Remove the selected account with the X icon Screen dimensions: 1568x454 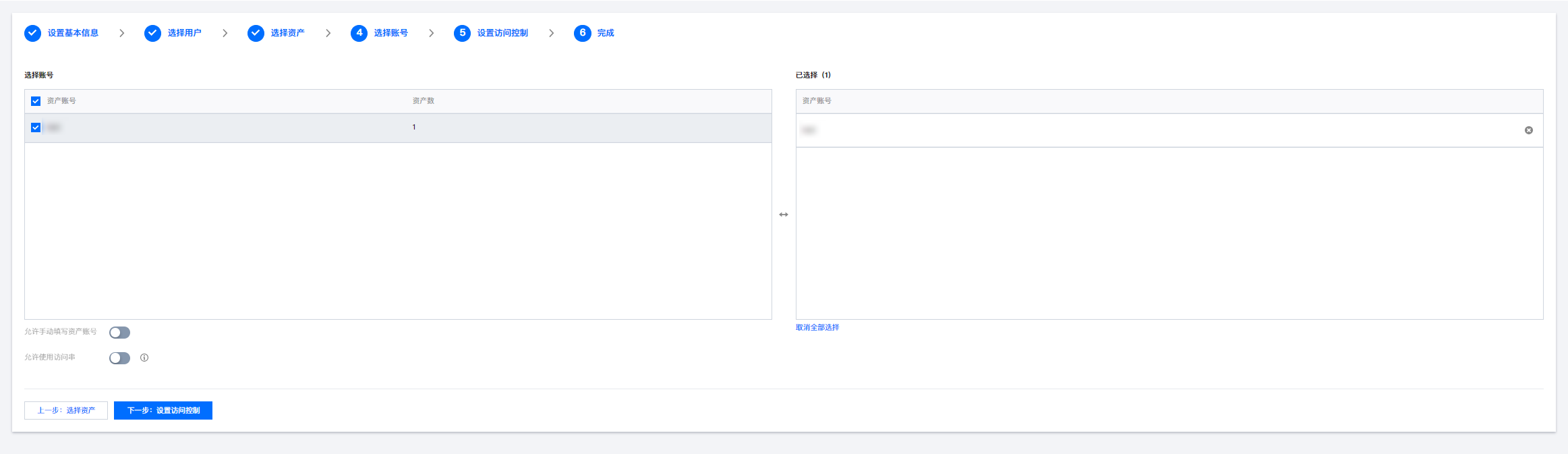[x=1528, y=130]
